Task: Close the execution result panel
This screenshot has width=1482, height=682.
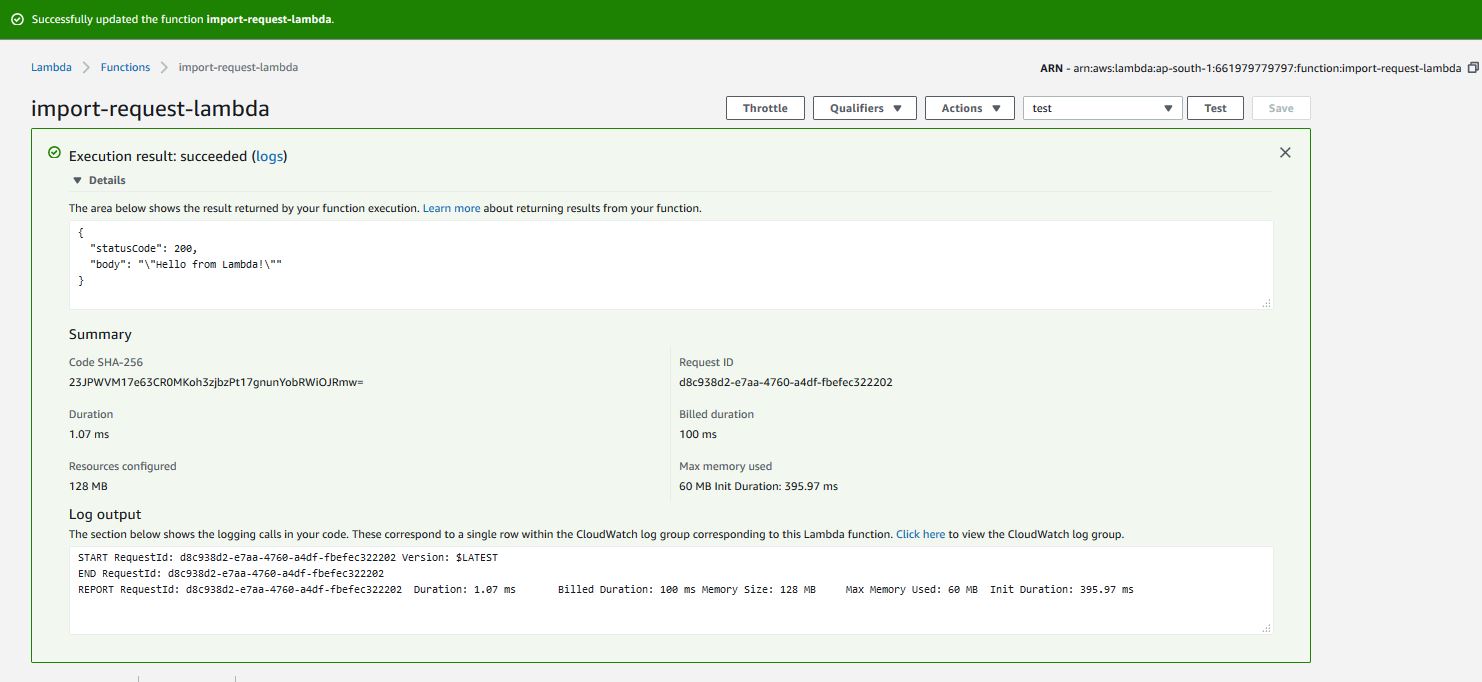Action: [x=1285, y=153]
